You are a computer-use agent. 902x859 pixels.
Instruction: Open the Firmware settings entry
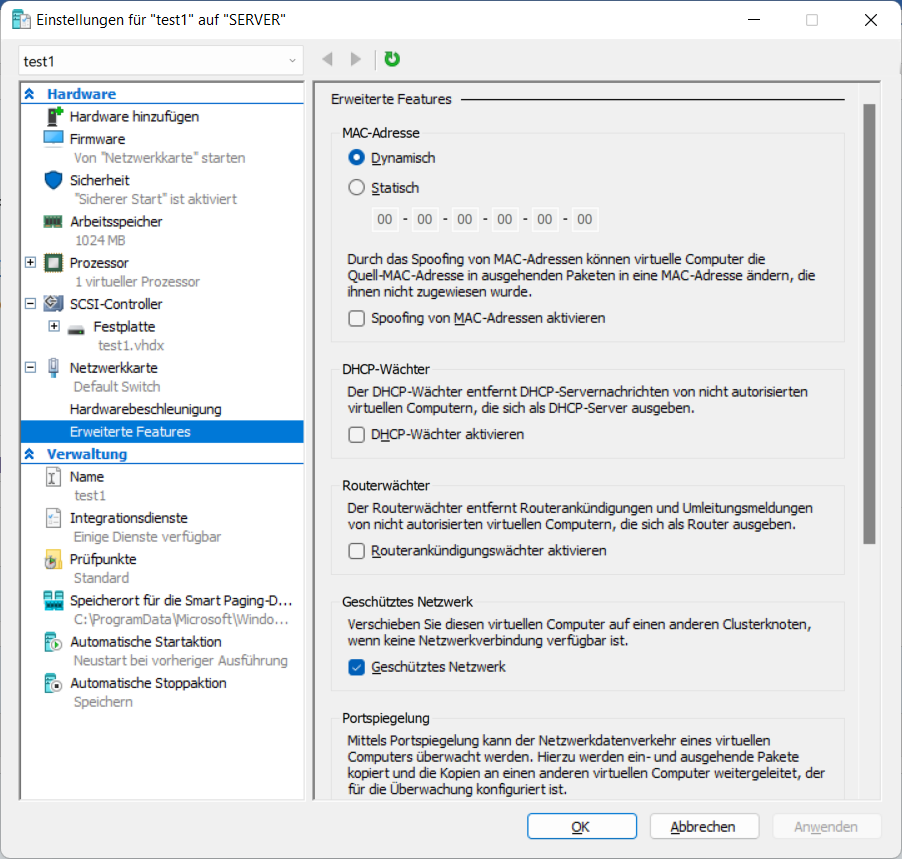coord(97,139)
